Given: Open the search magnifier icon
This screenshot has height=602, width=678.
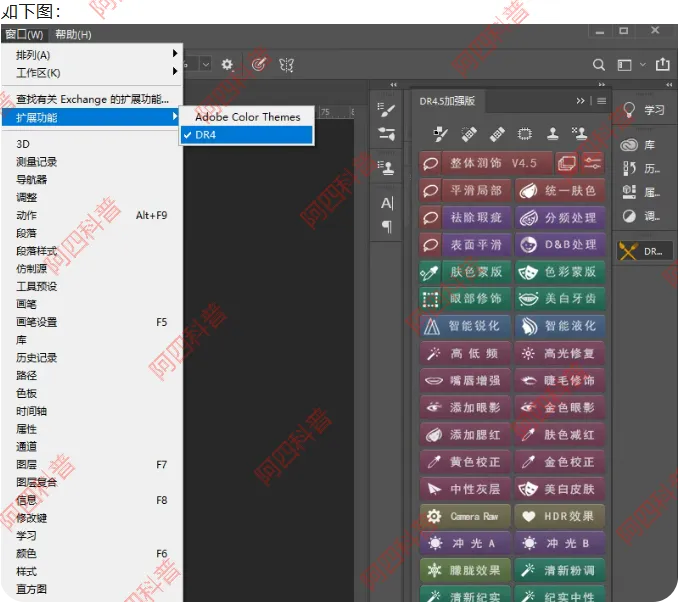Looking at the screenshot, I should coord(599,65).
